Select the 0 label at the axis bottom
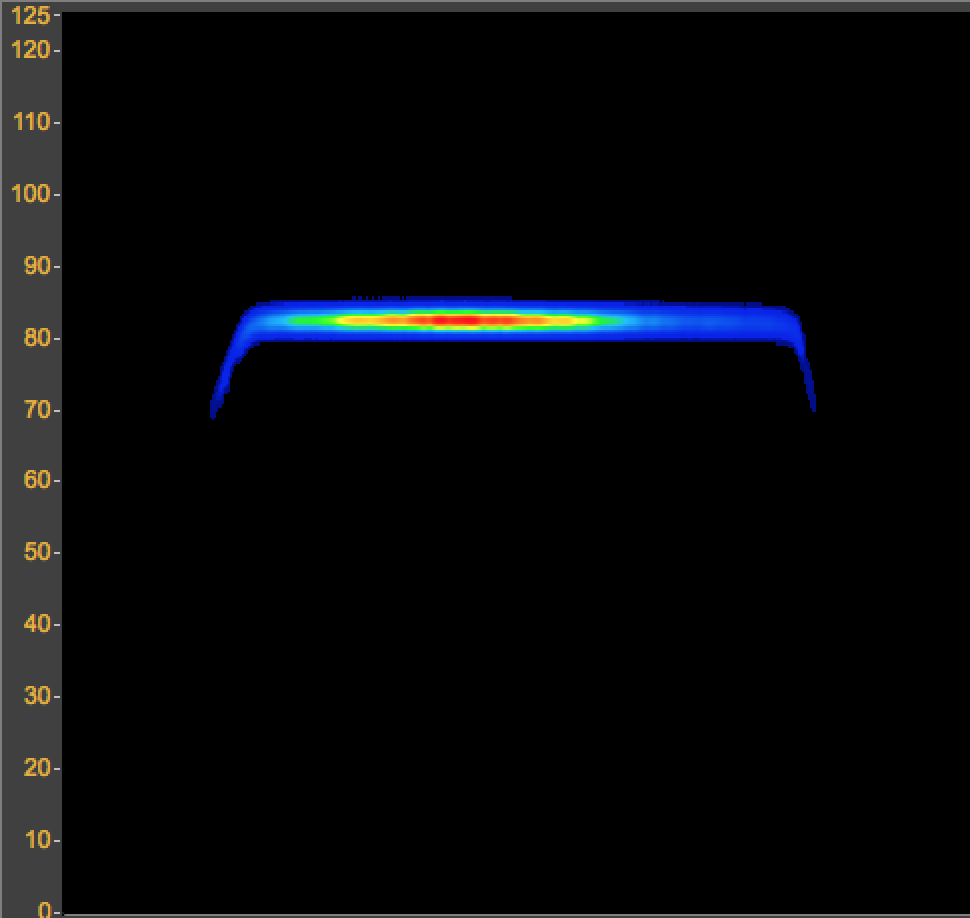The image size is (970, 918). [46, 909]
